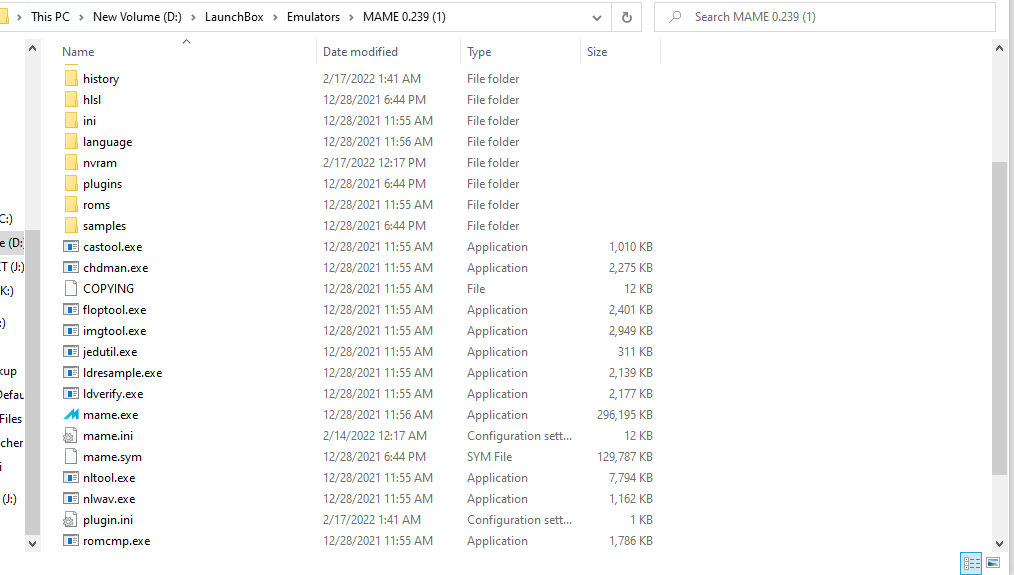Click the romcmp.exe application icon
Viewport: 1014px width, 575px height.
pyautogui.click(x=71, y=541)
